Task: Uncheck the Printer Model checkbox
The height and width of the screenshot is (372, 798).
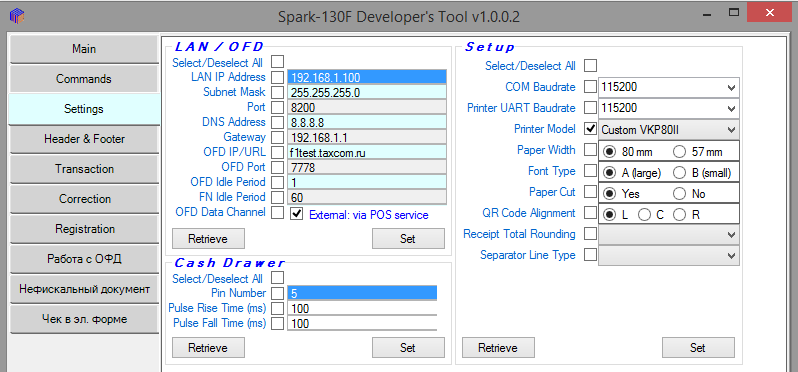Action: coord(590,129)
